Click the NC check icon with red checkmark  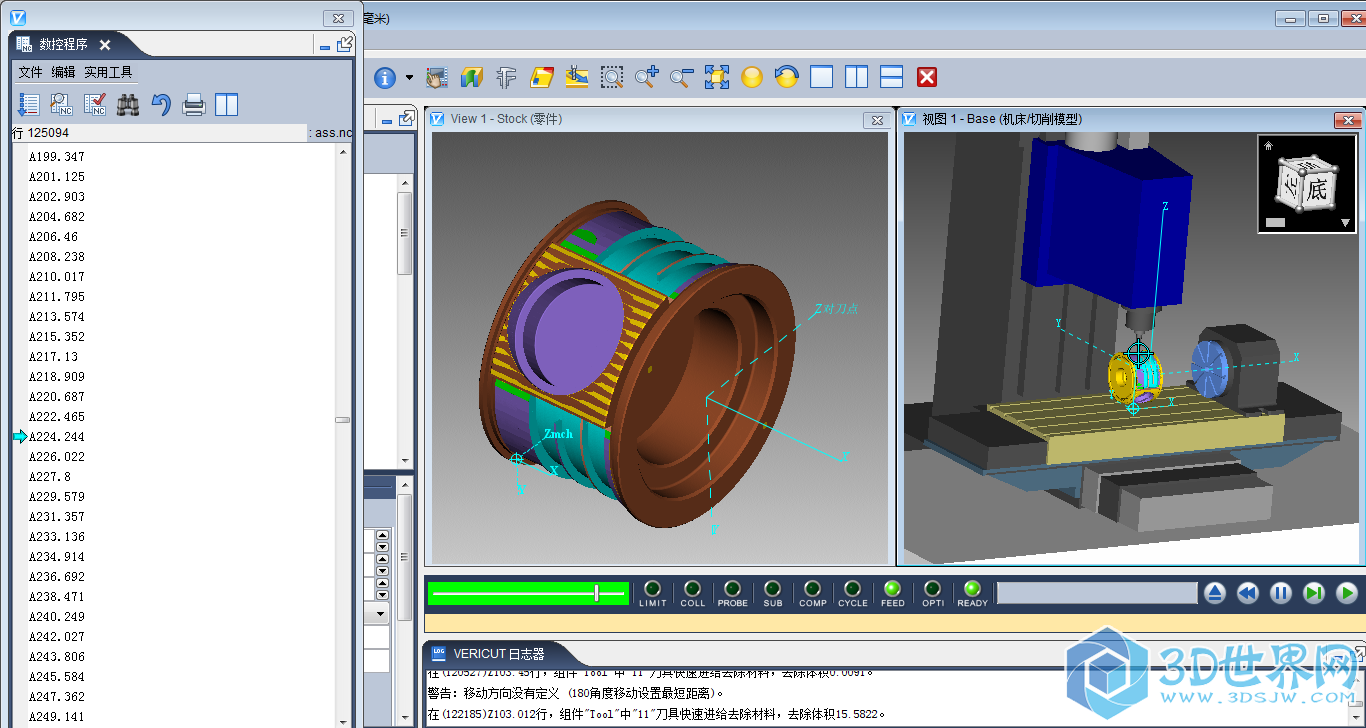[95, 104]
